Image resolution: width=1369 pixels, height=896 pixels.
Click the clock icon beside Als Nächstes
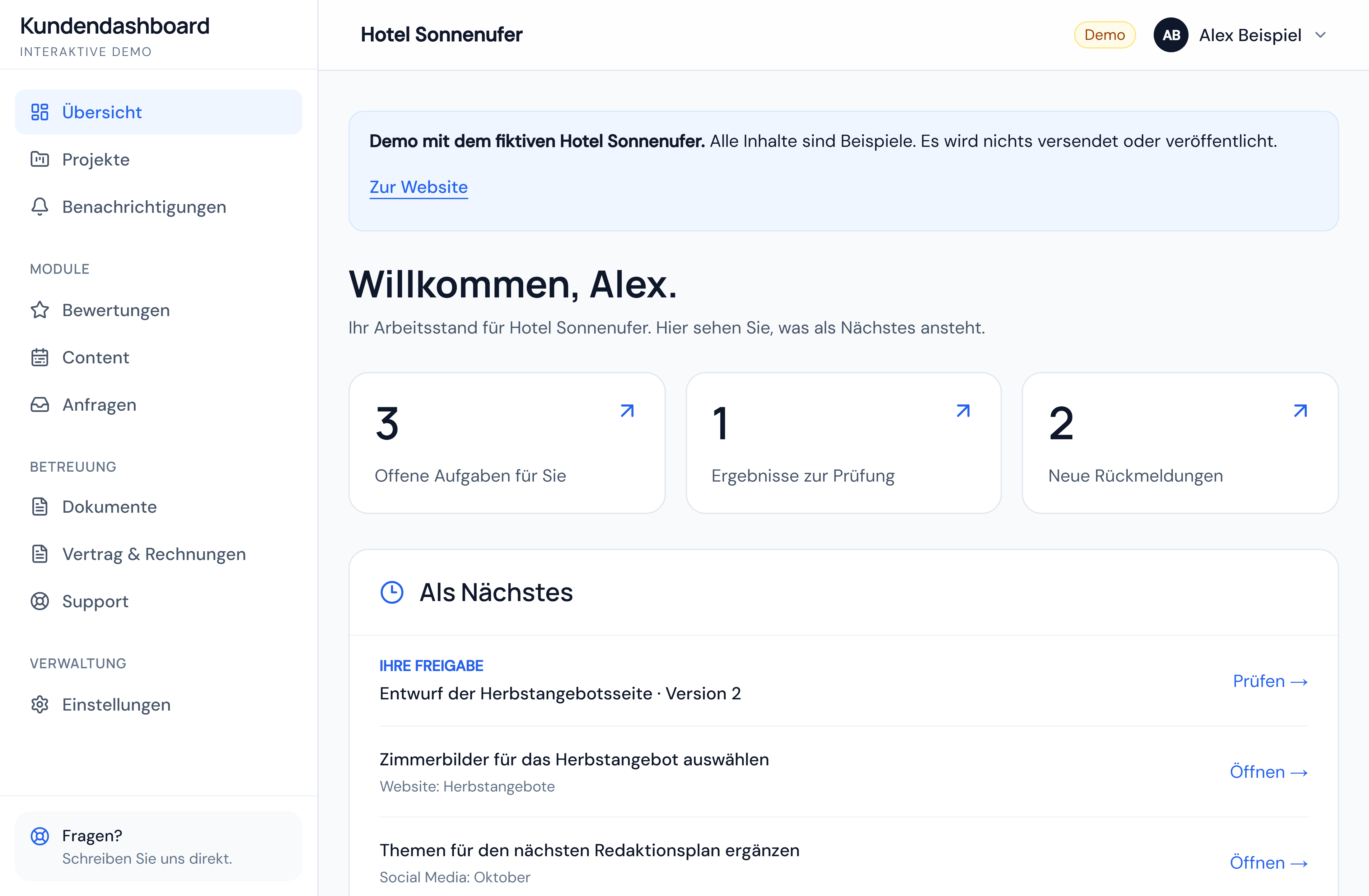pyautogui.click(x=392, y=592)
